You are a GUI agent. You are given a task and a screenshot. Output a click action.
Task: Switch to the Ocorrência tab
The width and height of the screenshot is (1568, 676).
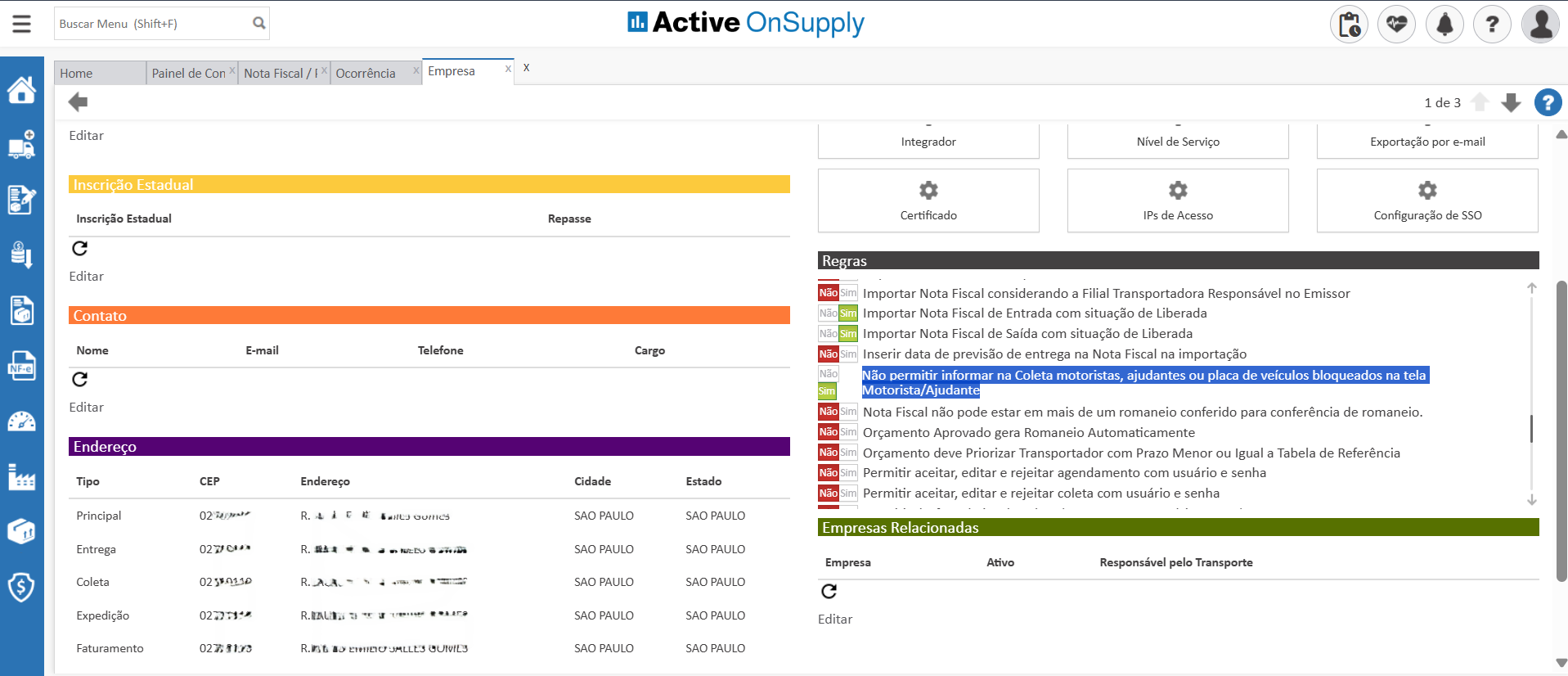coord(366,74)
